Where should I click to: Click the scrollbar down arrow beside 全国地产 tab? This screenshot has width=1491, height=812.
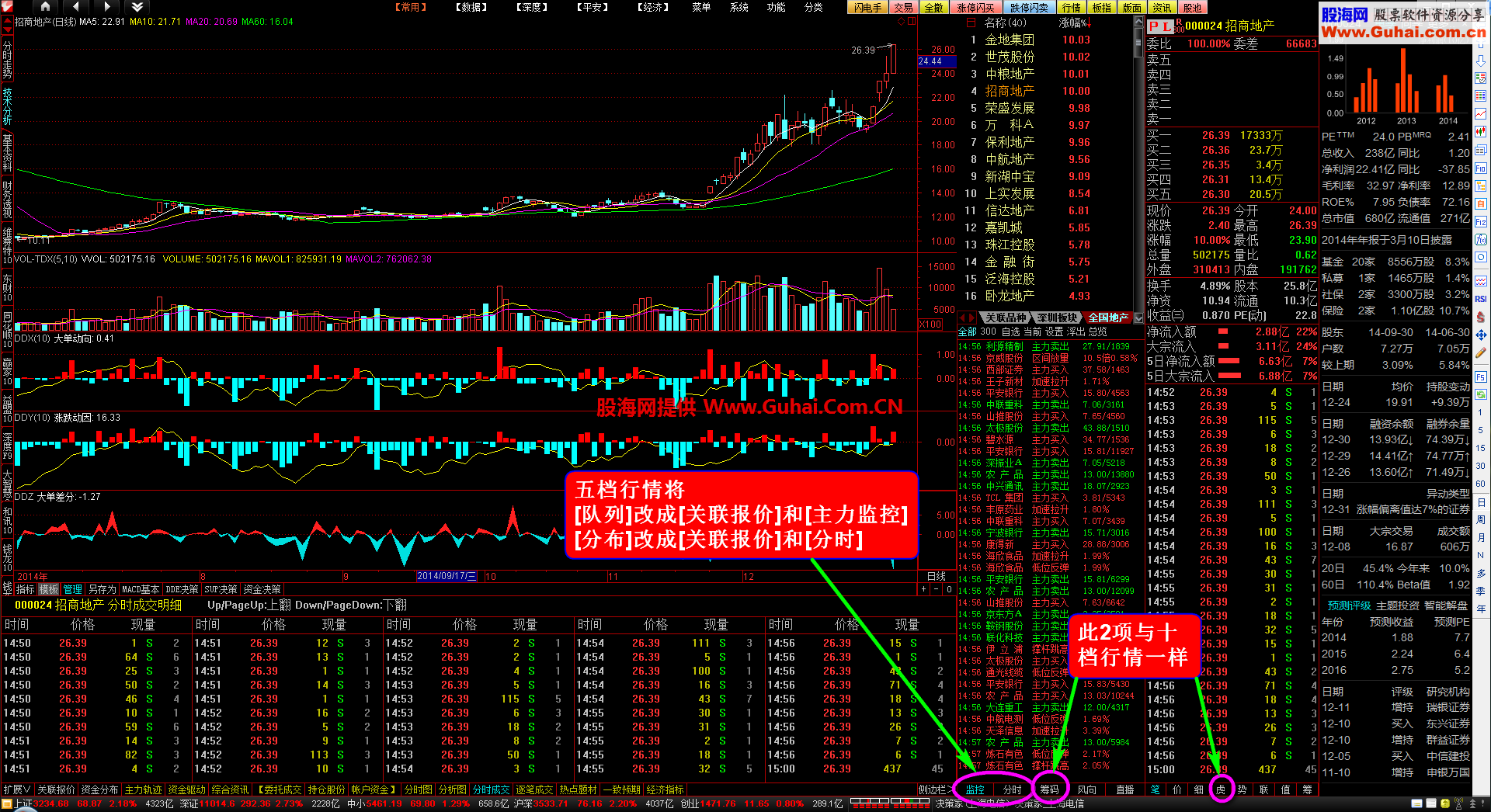point(1138,318)
